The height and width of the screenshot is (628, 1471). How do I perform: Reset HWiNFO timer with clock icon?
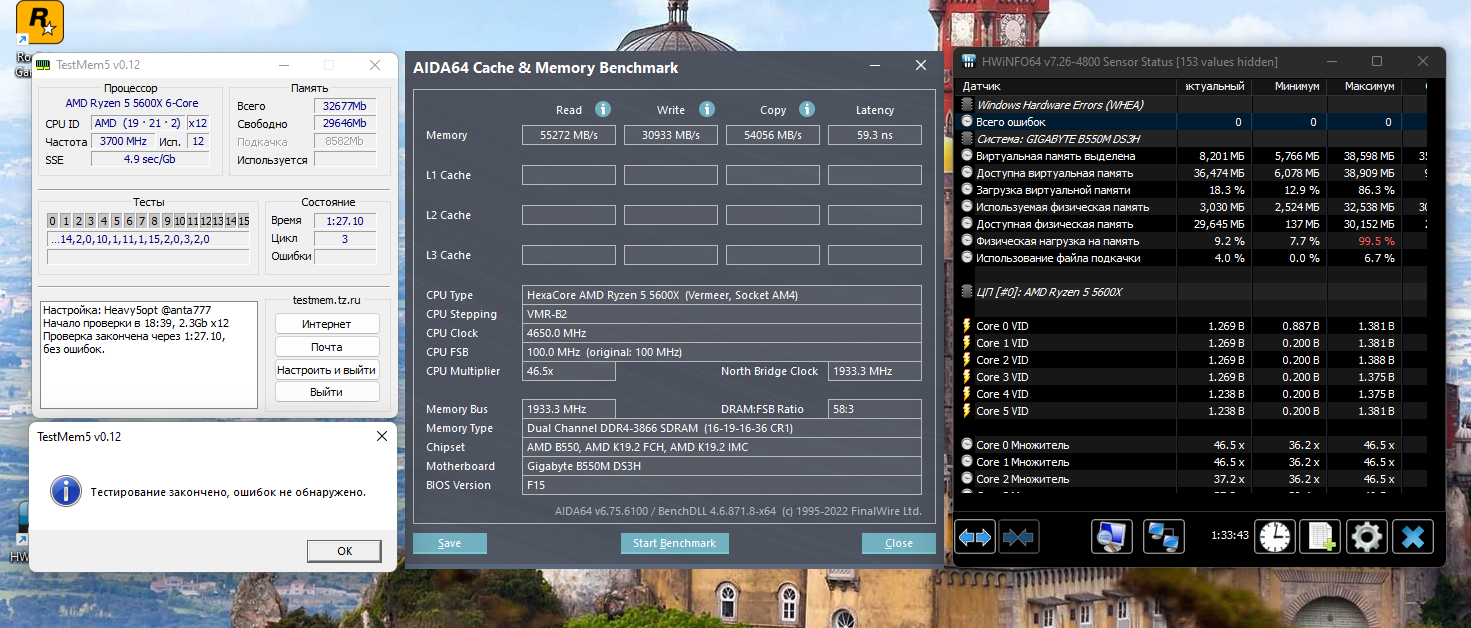coord(1276,537)
